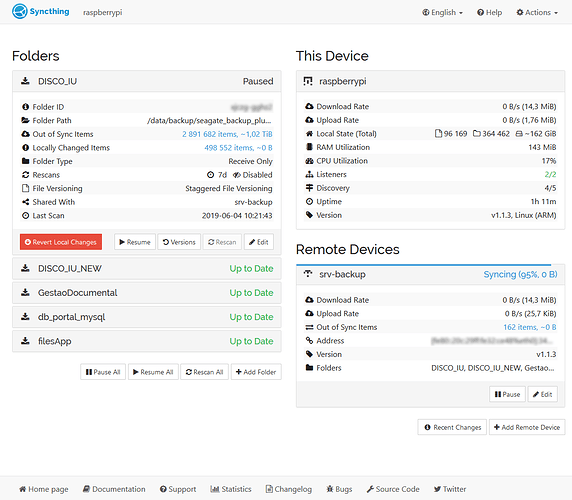Resume the DISCO_IU folder
The image size is (572, 500).
[135, 242]
